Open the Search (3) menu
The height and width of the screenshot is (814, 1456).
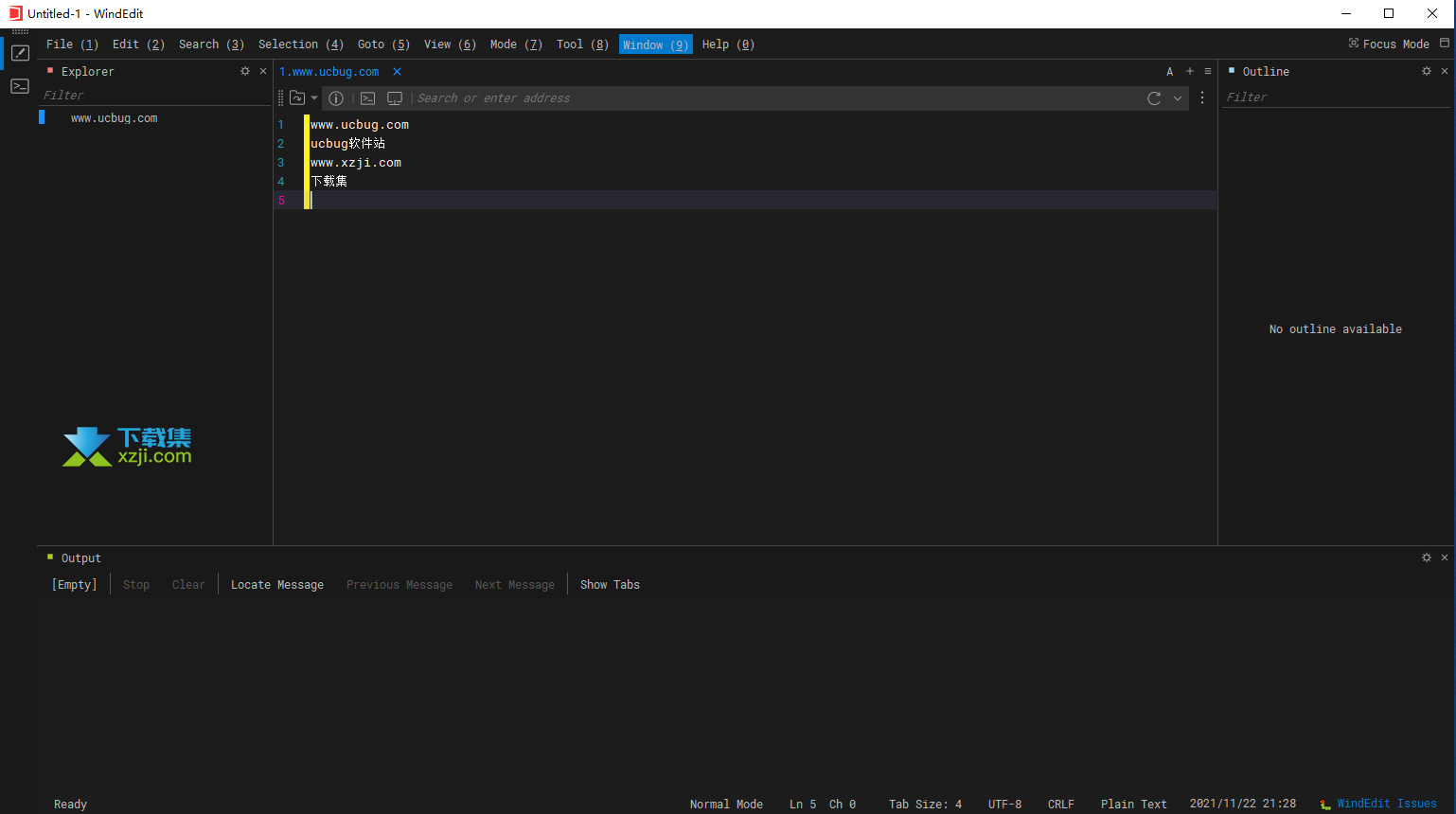coord(211,44)
